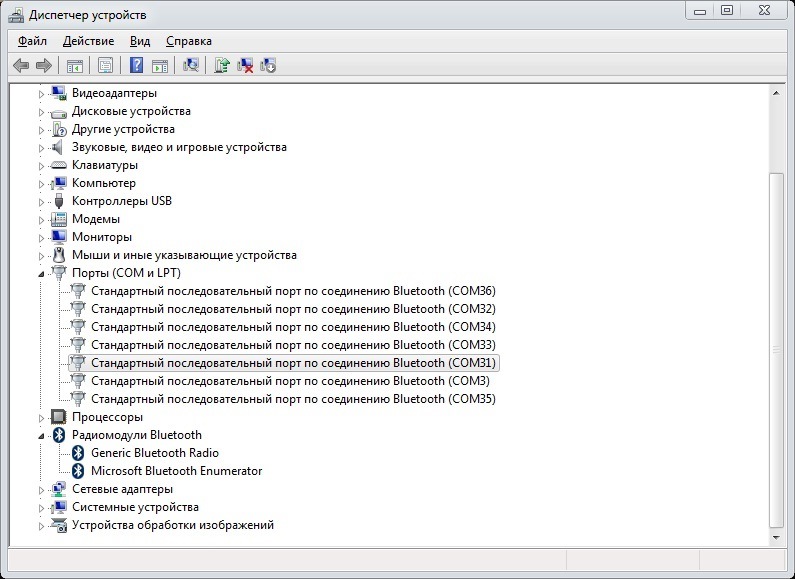Click the Update driver green arrow icon
This screenshot has width=795, height=579.
[222, 65]
